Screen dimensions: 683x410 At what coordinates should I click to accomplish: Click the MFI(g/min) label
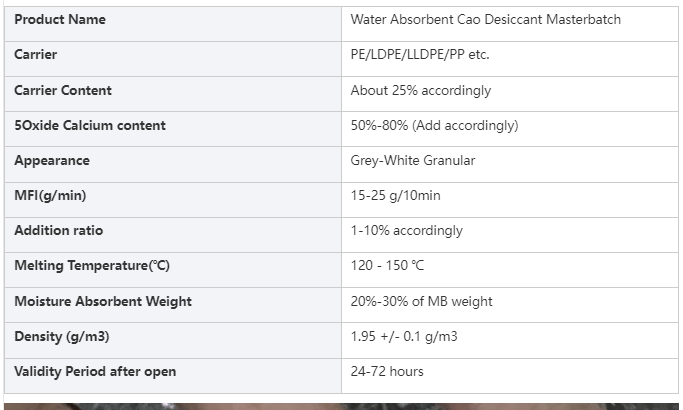[x=50, y=196]
